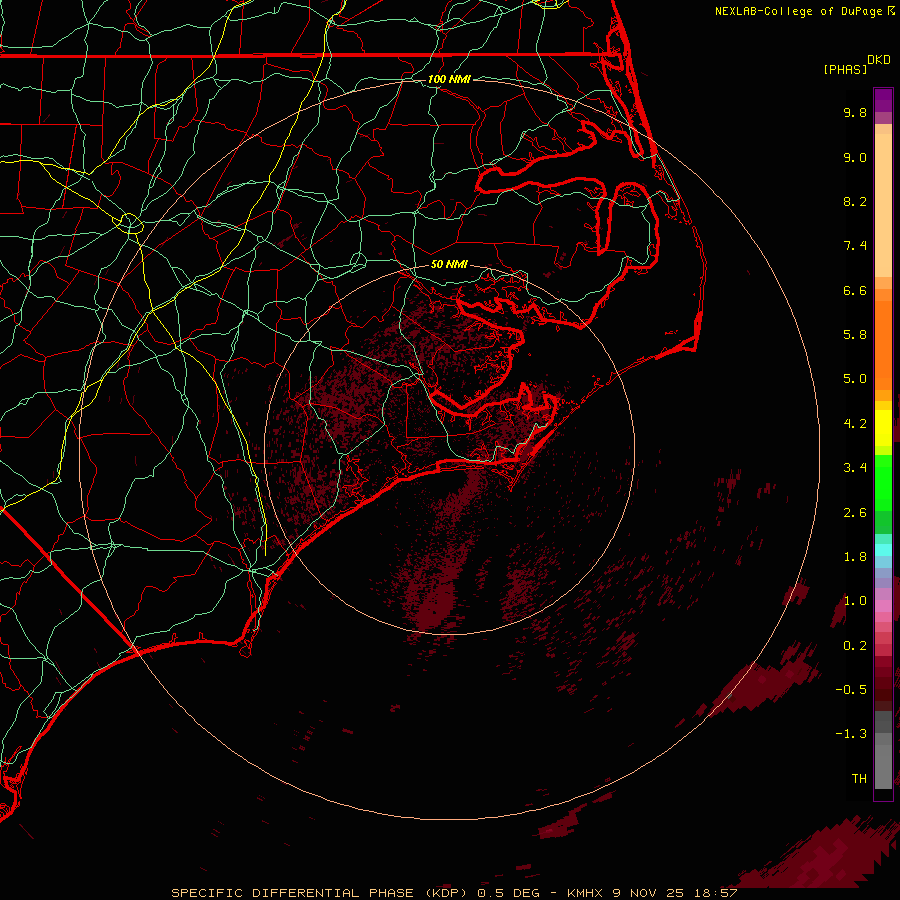The height and width of the screenshot is (900, 900).
Task: Select the 7.4 scale value
Action: 855,246
